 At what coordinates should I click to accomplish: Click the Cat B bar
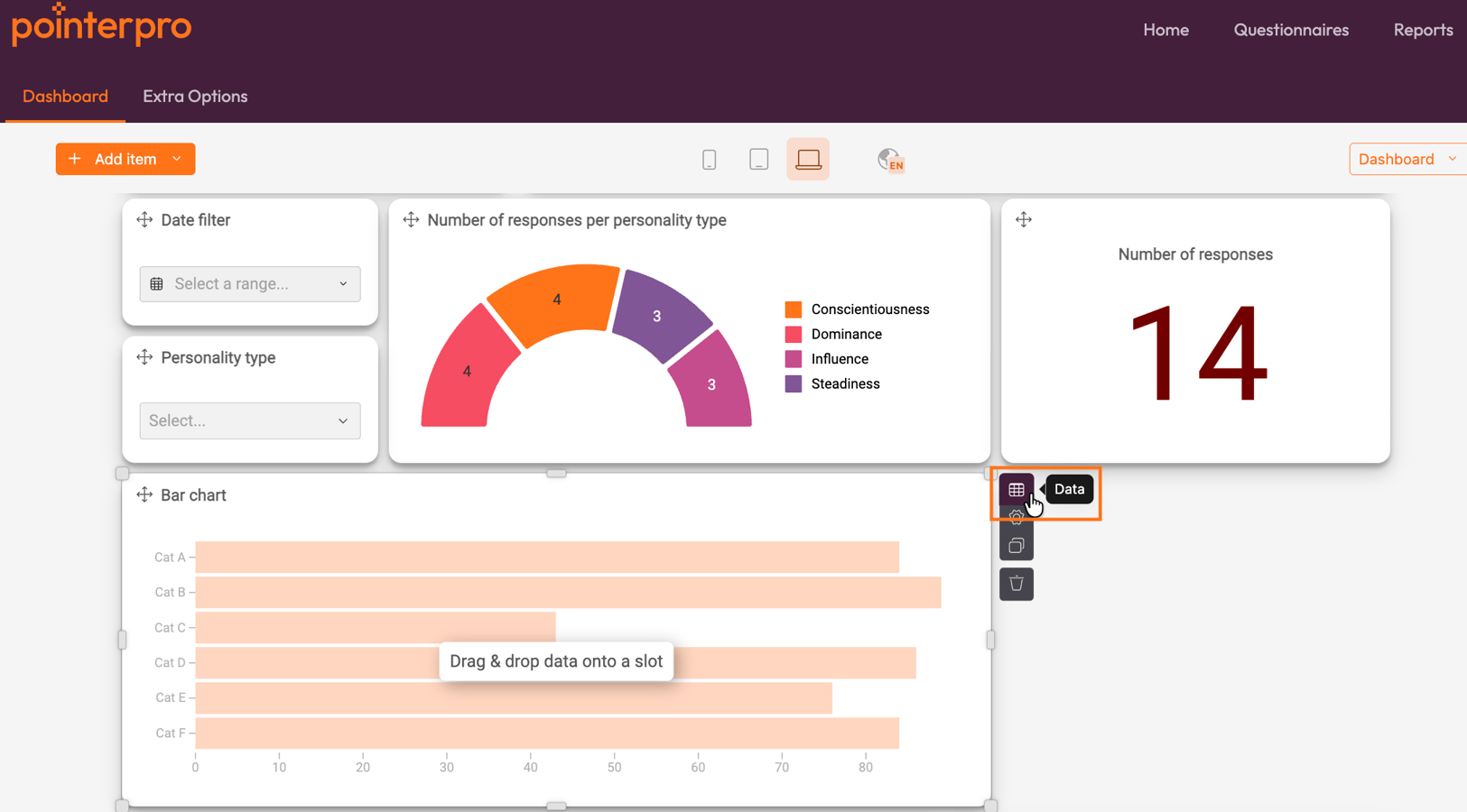pyautogui.click(x=569, y=593)
